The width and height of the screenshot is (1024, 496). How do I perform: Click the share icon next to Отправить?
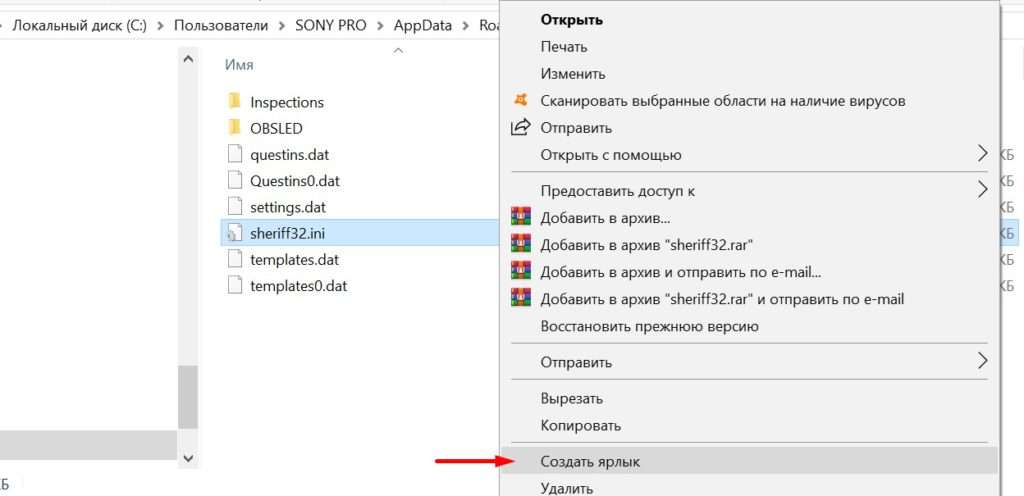[520, 128]
